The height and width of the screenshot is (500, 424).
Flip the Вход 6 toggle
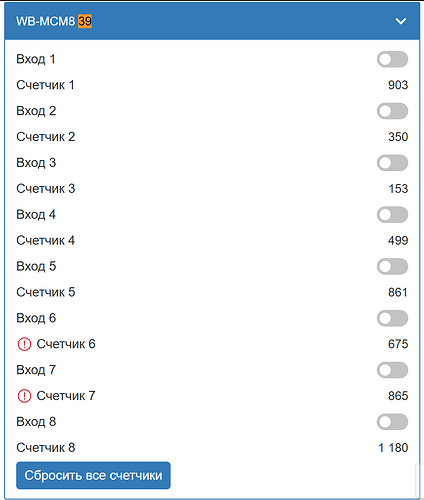click(392, 318)
